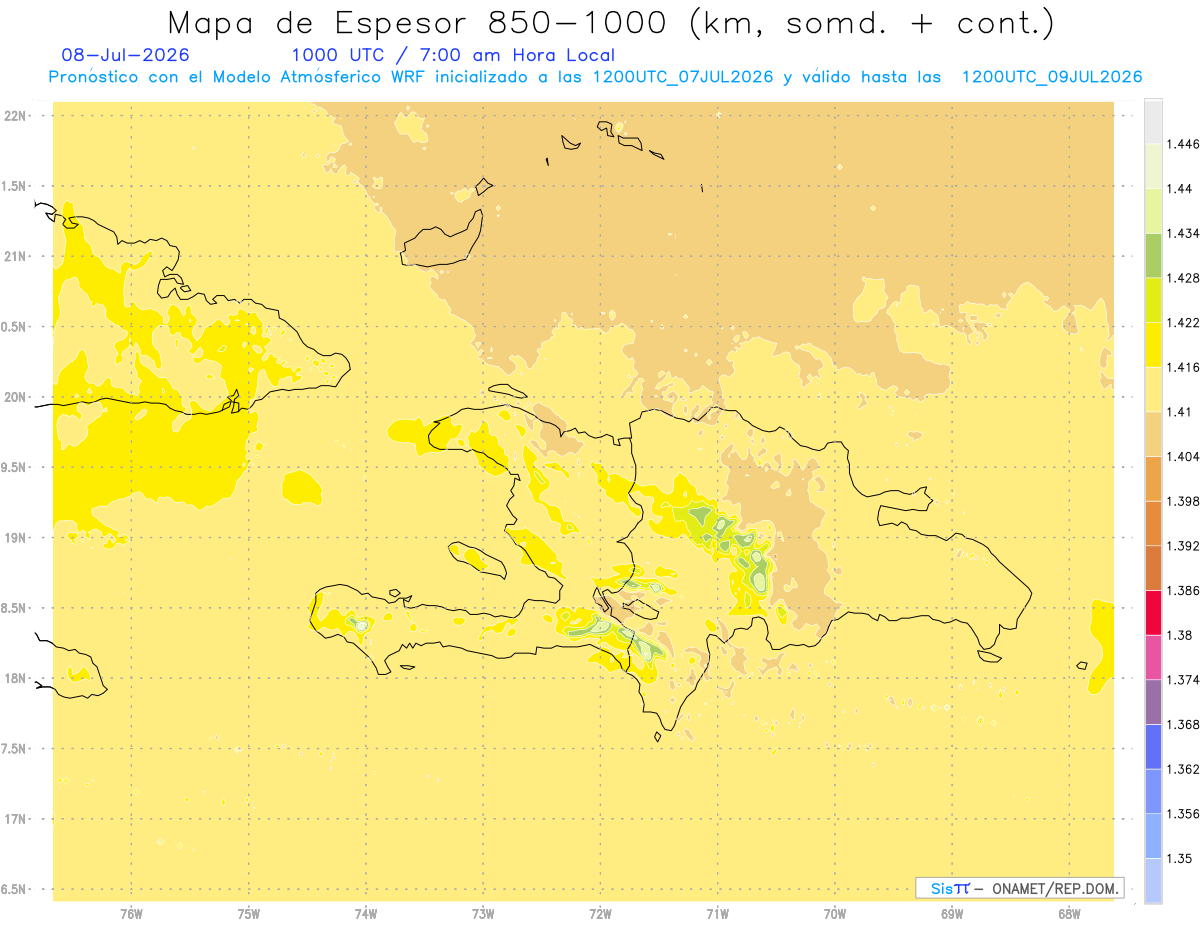
Task: Click the "71W" longitude label
Action: click(x=718, y=914)
